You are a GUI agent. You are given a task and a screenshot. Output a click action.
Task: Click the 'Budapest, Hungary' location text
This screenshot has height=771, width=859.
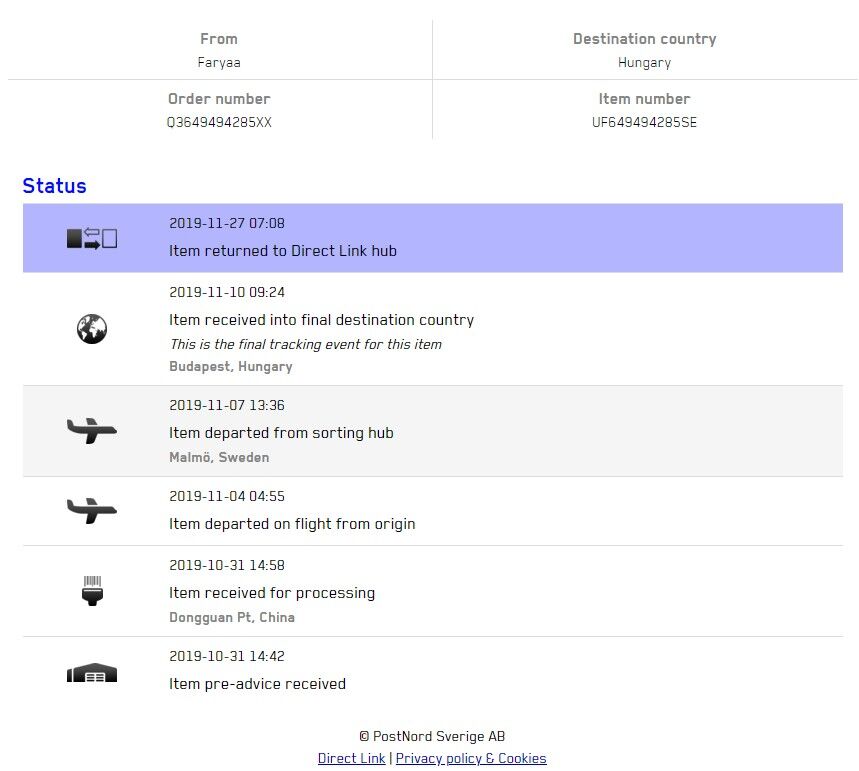point(231,366)
